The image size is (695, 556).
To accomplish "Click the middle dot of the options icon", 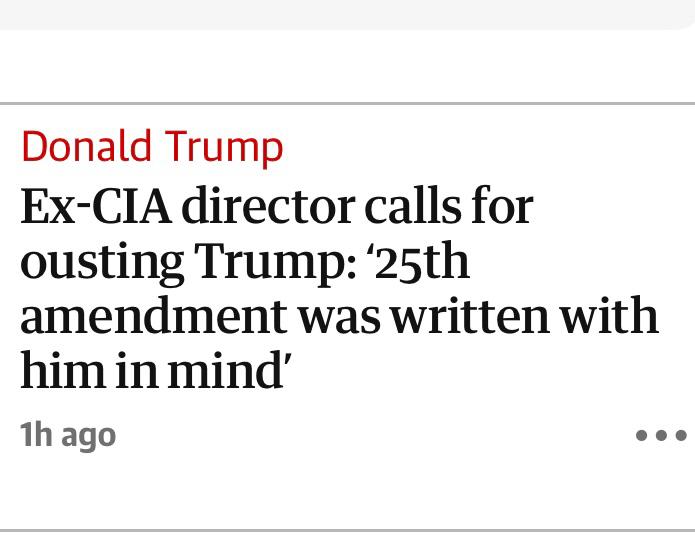I will 661,435.
